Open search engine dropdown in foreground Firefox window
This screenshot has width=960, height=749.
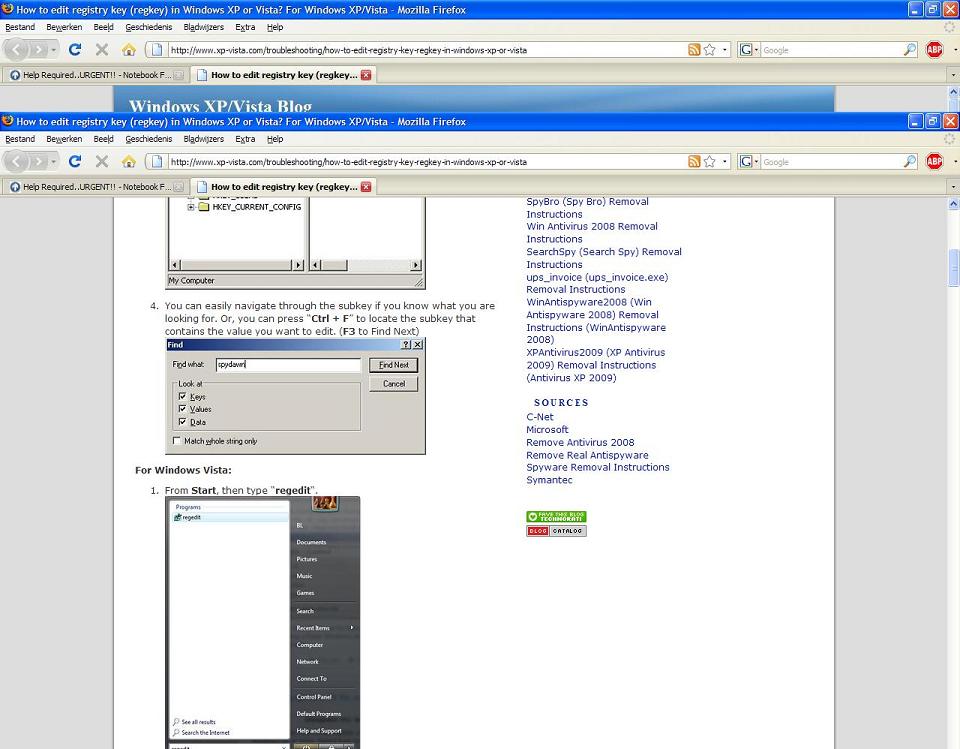point(757,162)
